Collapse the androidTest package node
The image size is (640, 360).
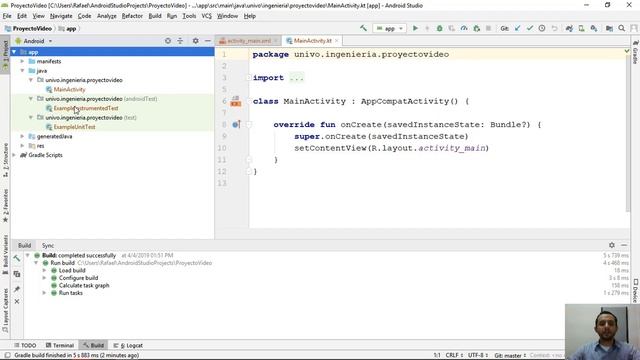coord(31,99)
